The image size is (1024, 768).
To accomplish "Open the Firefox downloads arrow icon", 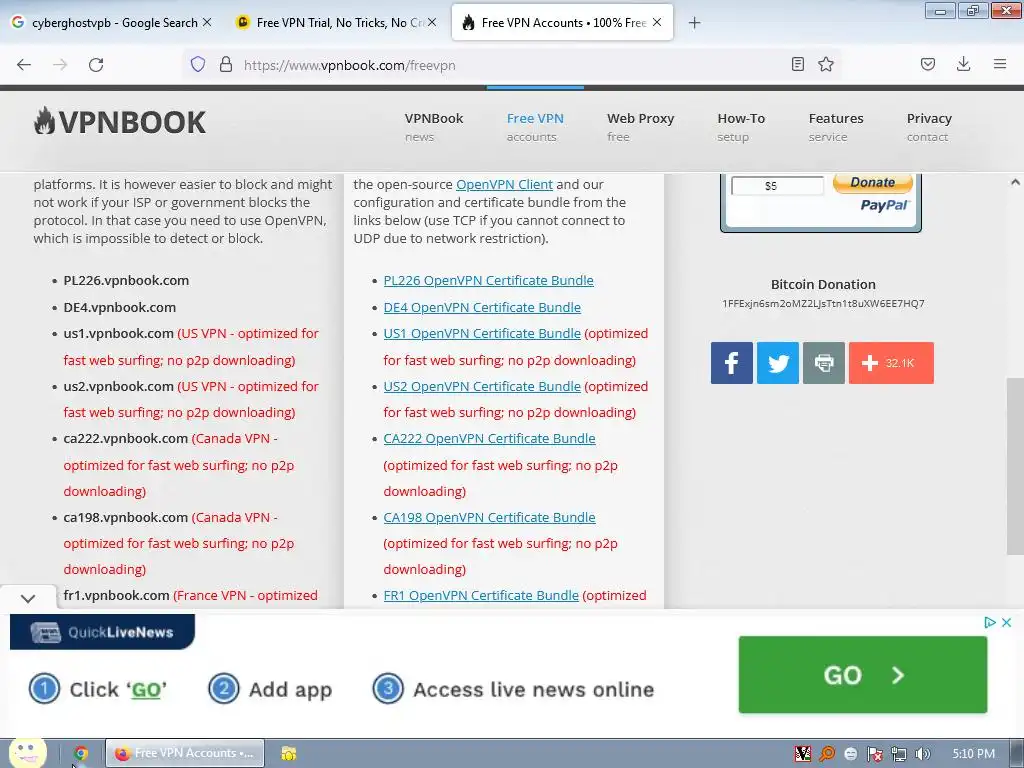I will click(963, 64).
